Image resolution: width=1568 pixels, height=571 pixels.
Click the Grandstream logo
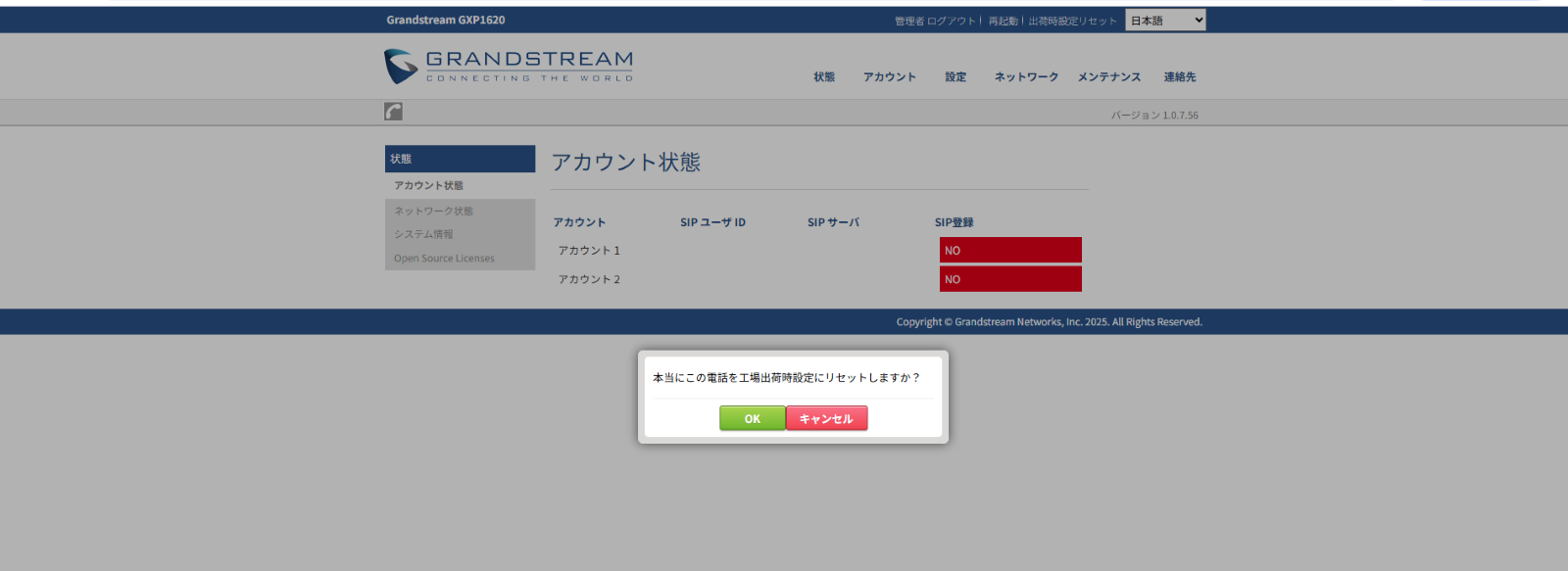(x=509, y=66)
